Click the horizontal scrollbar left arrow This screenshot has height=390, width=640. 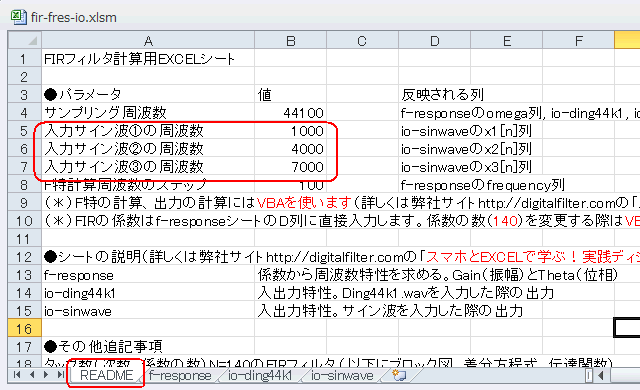601,375
